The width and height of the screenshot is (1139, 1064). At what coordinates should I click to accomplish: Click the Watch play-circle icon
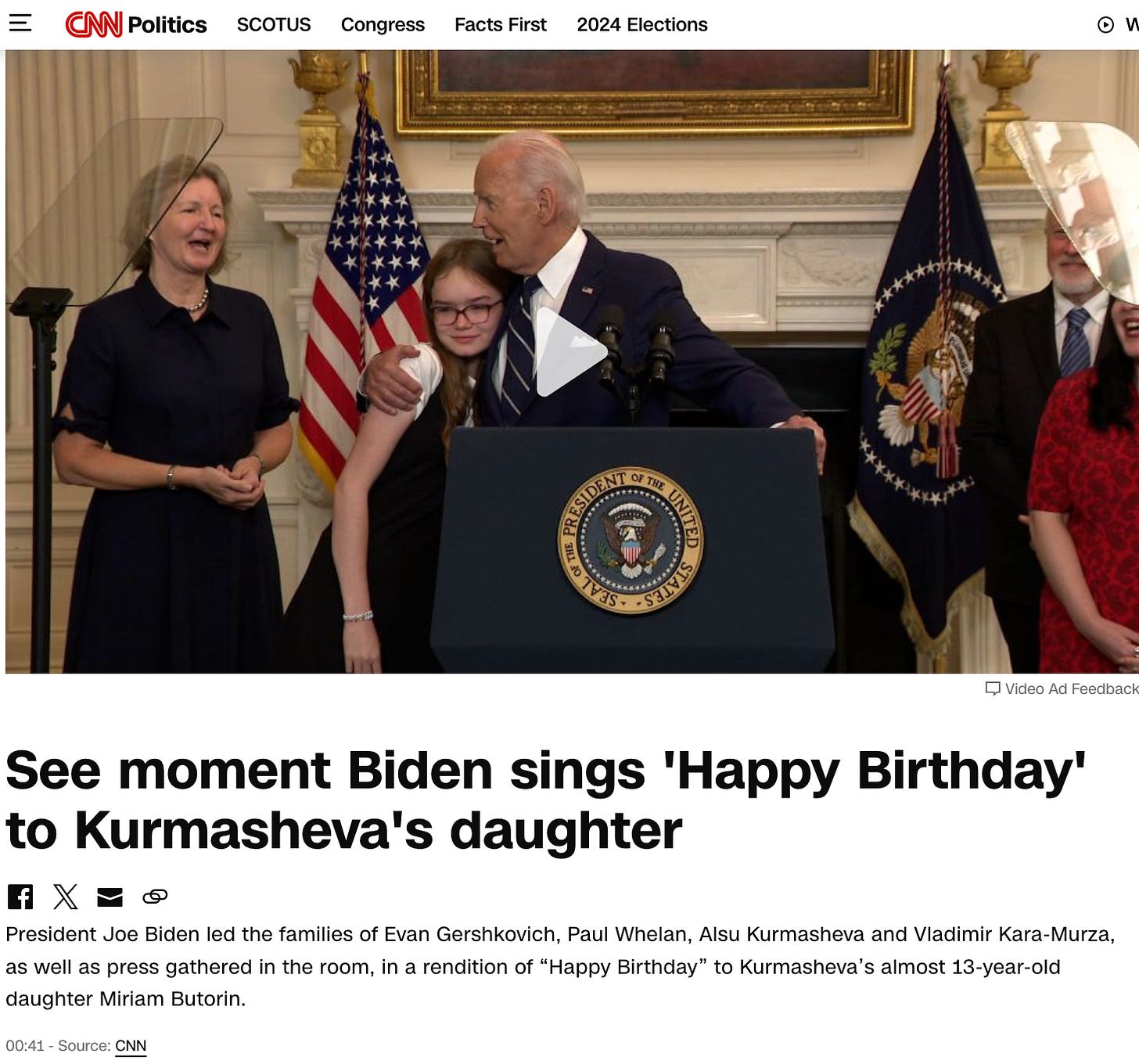point(1105,25)
